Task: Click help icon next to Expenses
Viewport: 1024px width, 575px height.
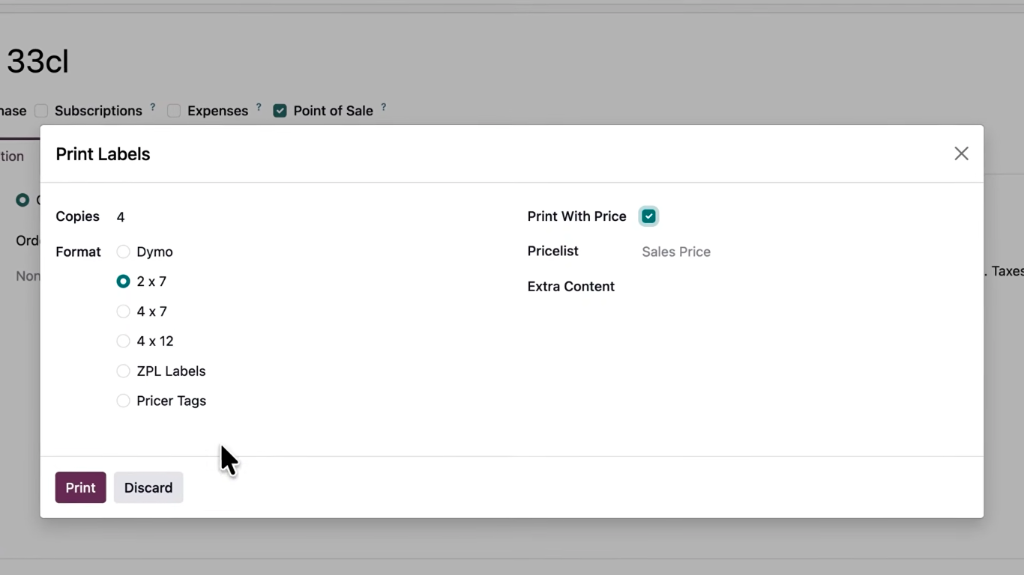Action: pos(259,107)
